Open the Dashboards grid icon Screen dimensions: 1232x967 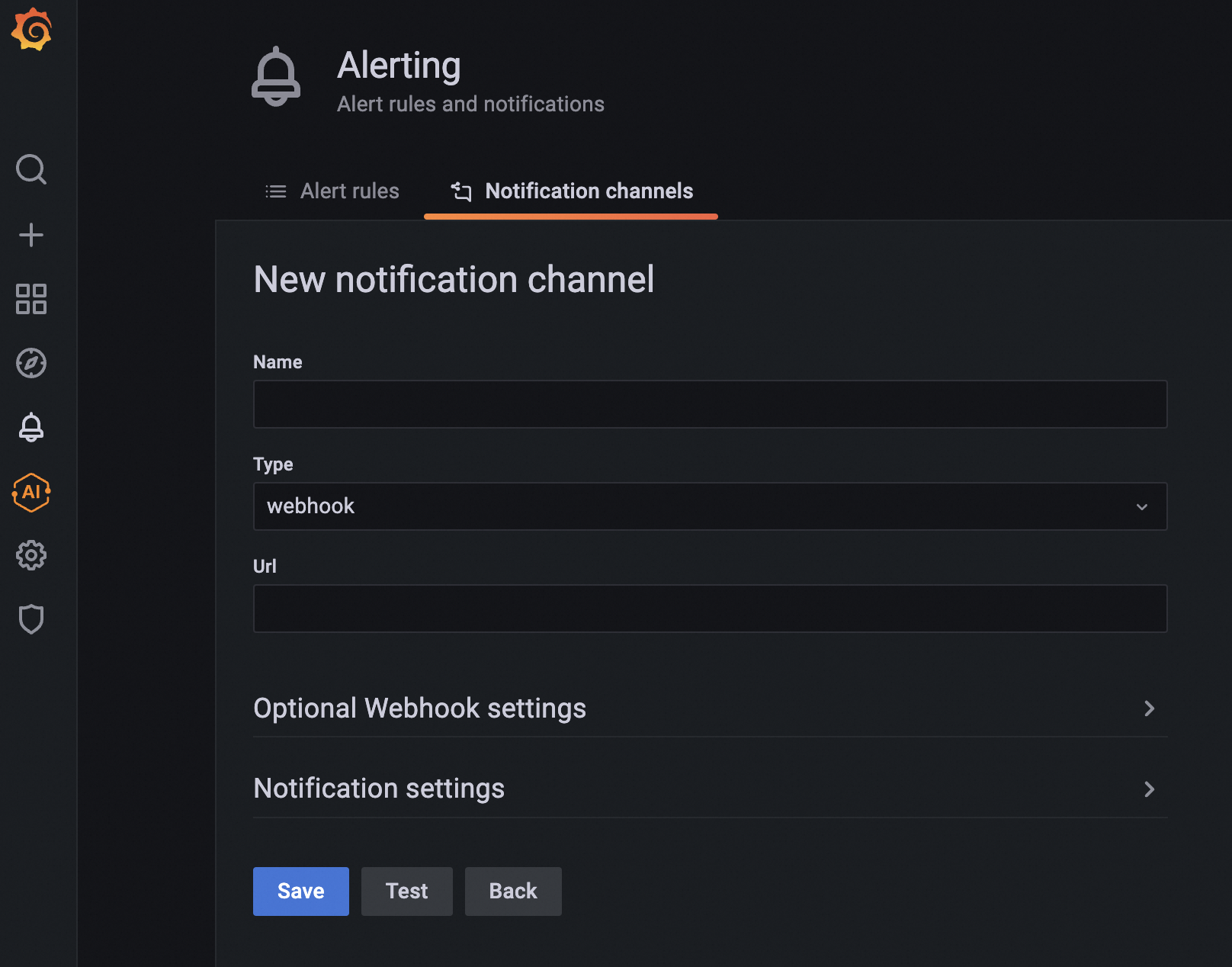(31, 299)
